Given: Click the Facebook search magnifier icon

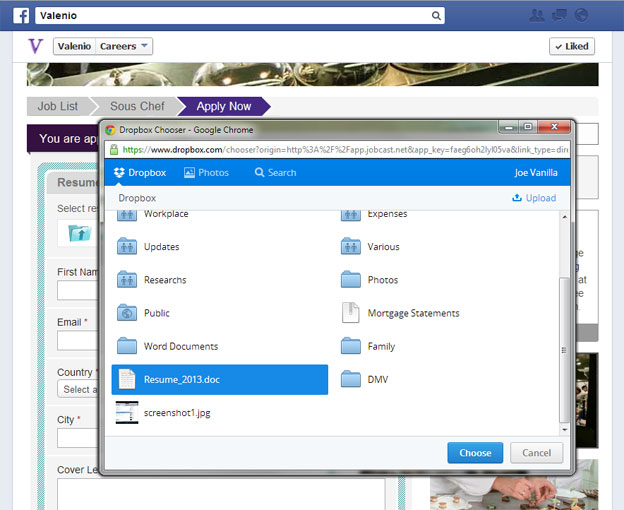Looking at the screenshot, I should click(x=436, y=16).
